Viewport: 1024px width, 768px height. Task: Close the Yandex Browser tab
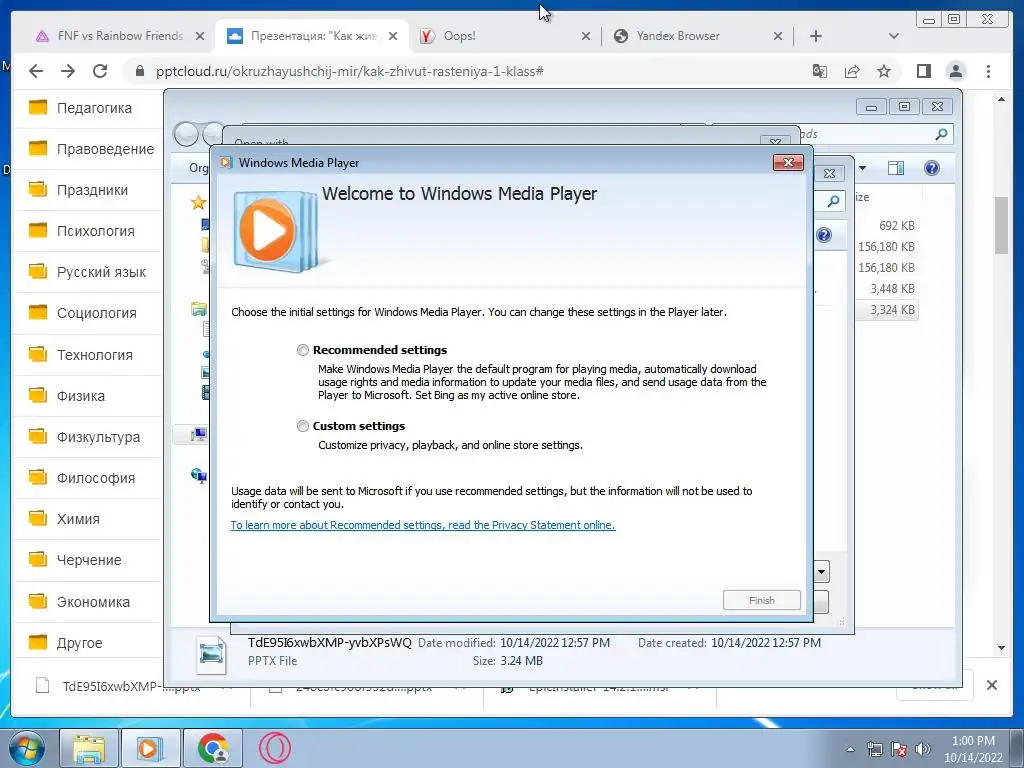click(778, 37)
